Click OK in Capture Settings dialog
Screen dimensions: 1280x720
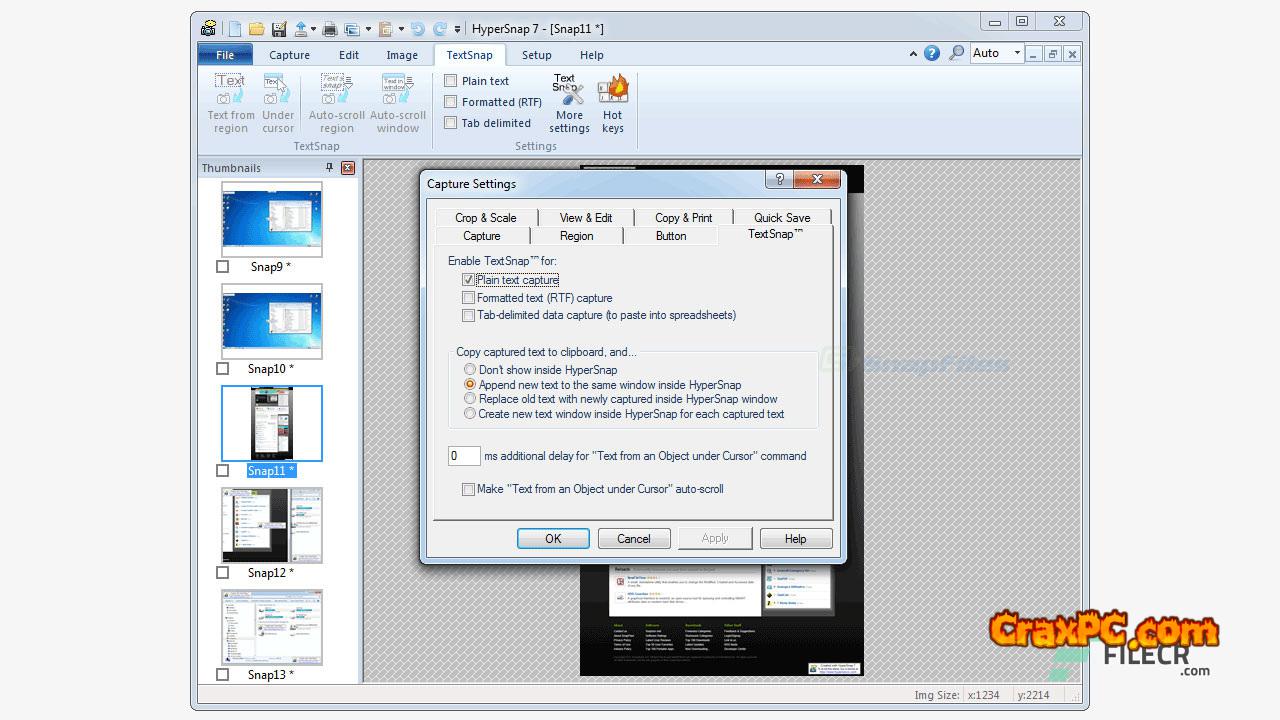click(x=553, y=538)
